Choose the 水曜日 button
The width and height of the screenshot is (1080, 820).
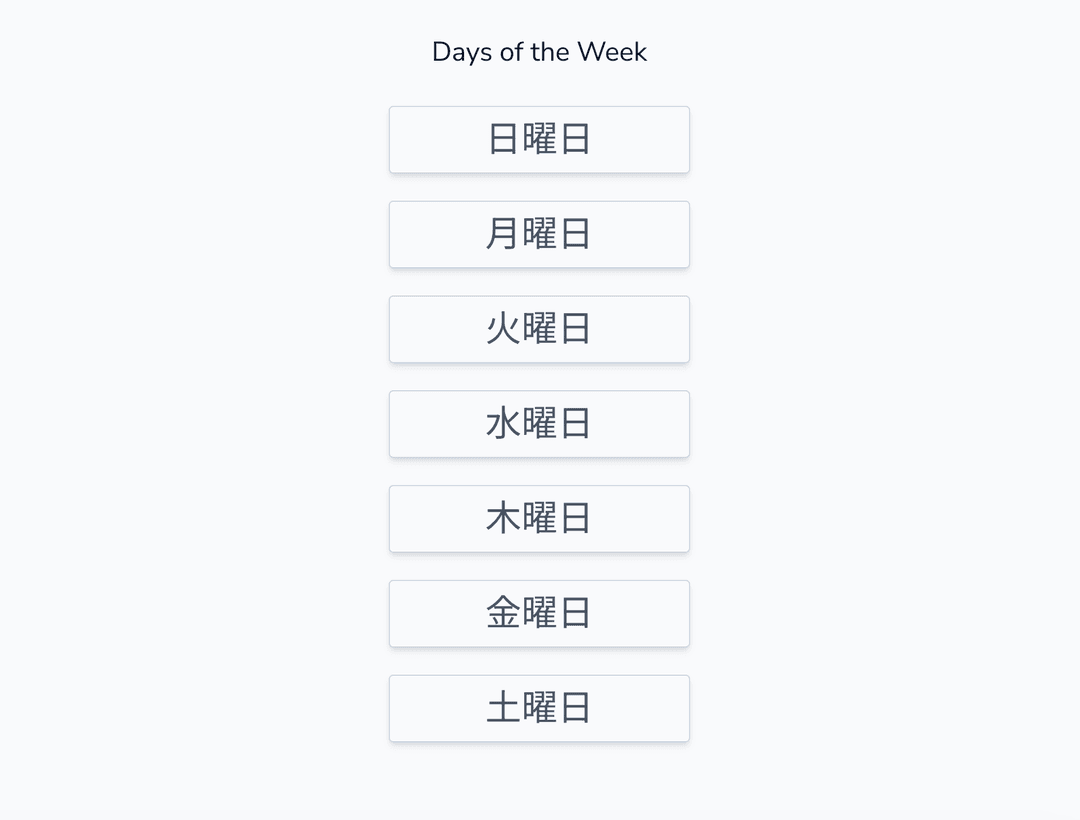pyautogui.click(x=539, y=424)
